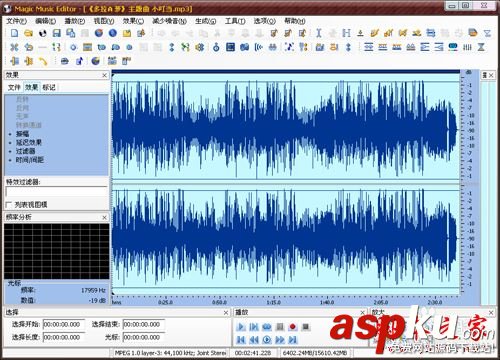The height and width of the screenshot is (360, 500).
Task: Click the 00:02:41.228 duration in status bar
Action: (253, 353)
